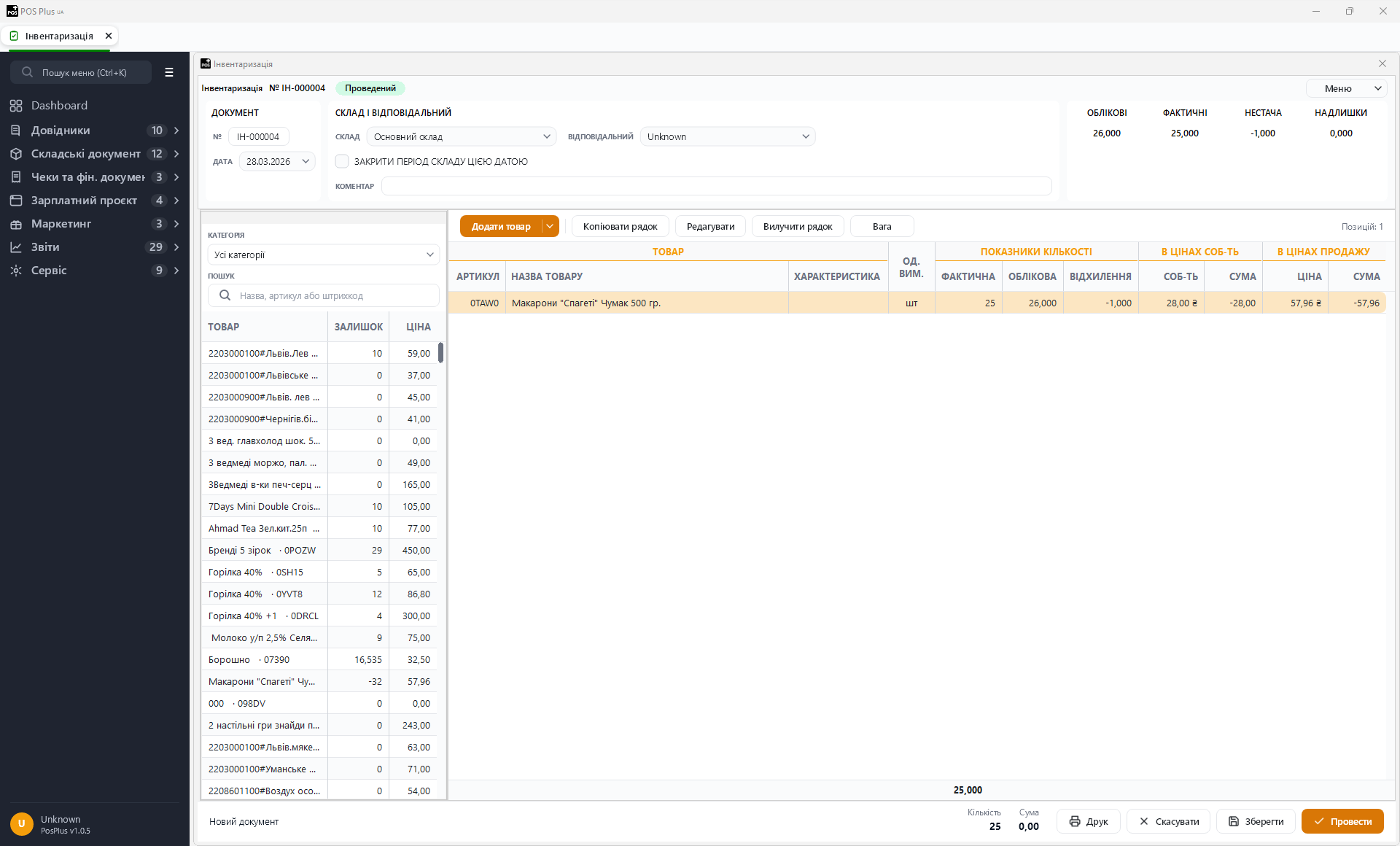Click the hamburger menu icon in sidebar

[x=169, y=72]
